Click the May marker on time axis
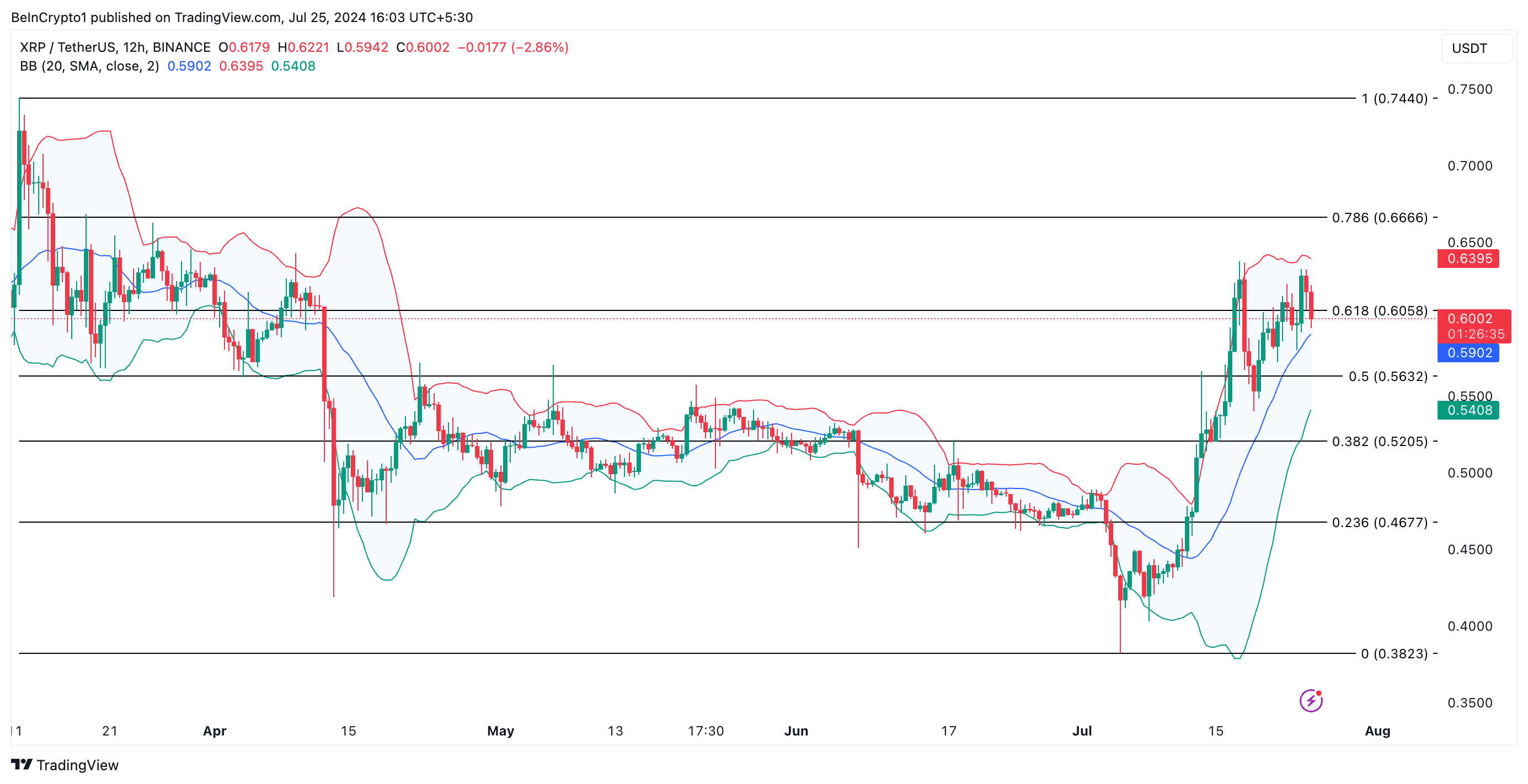 500,731
